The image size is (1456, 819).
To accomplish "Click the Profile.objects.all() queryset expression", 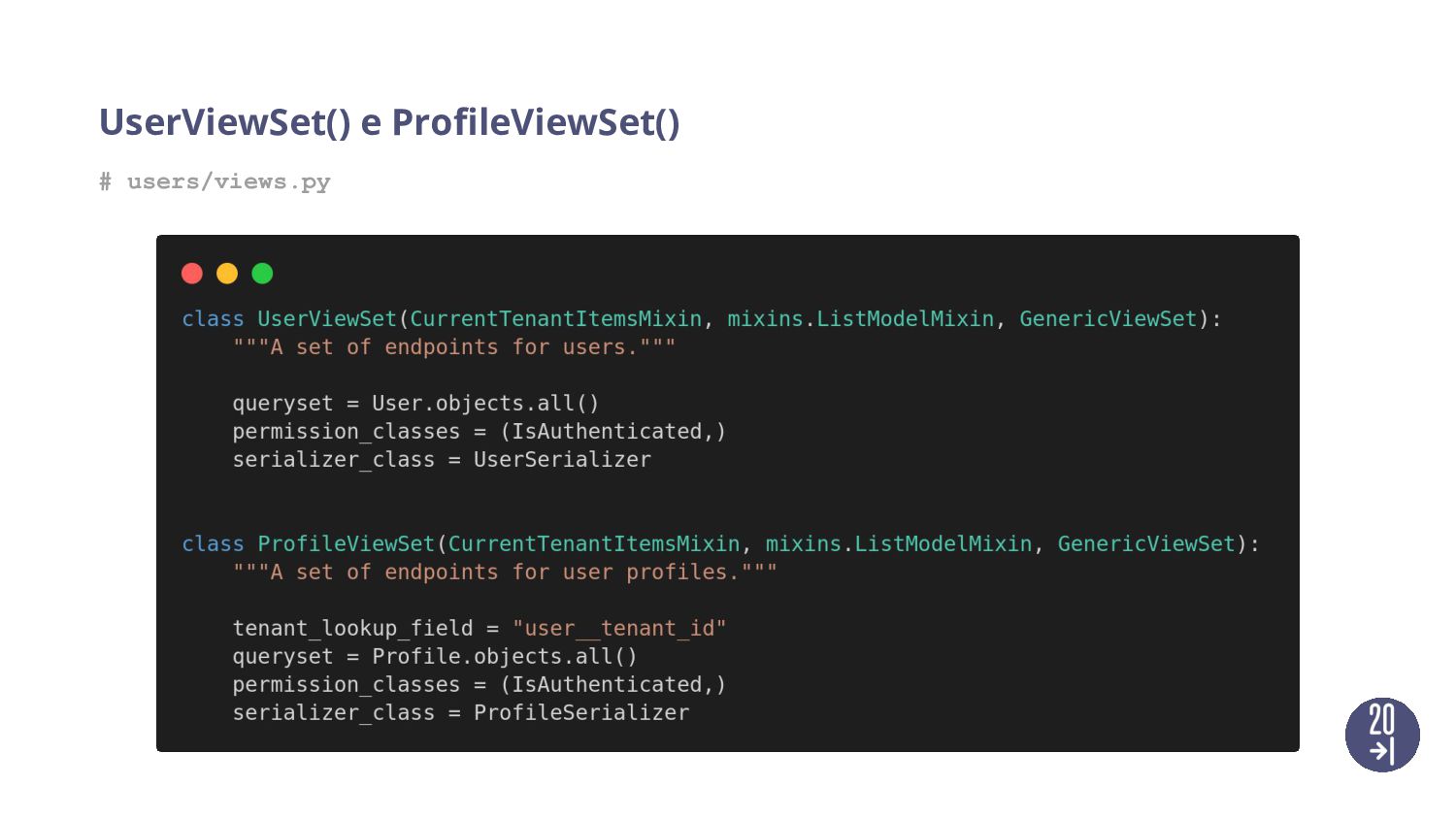I will click(505, 656).
